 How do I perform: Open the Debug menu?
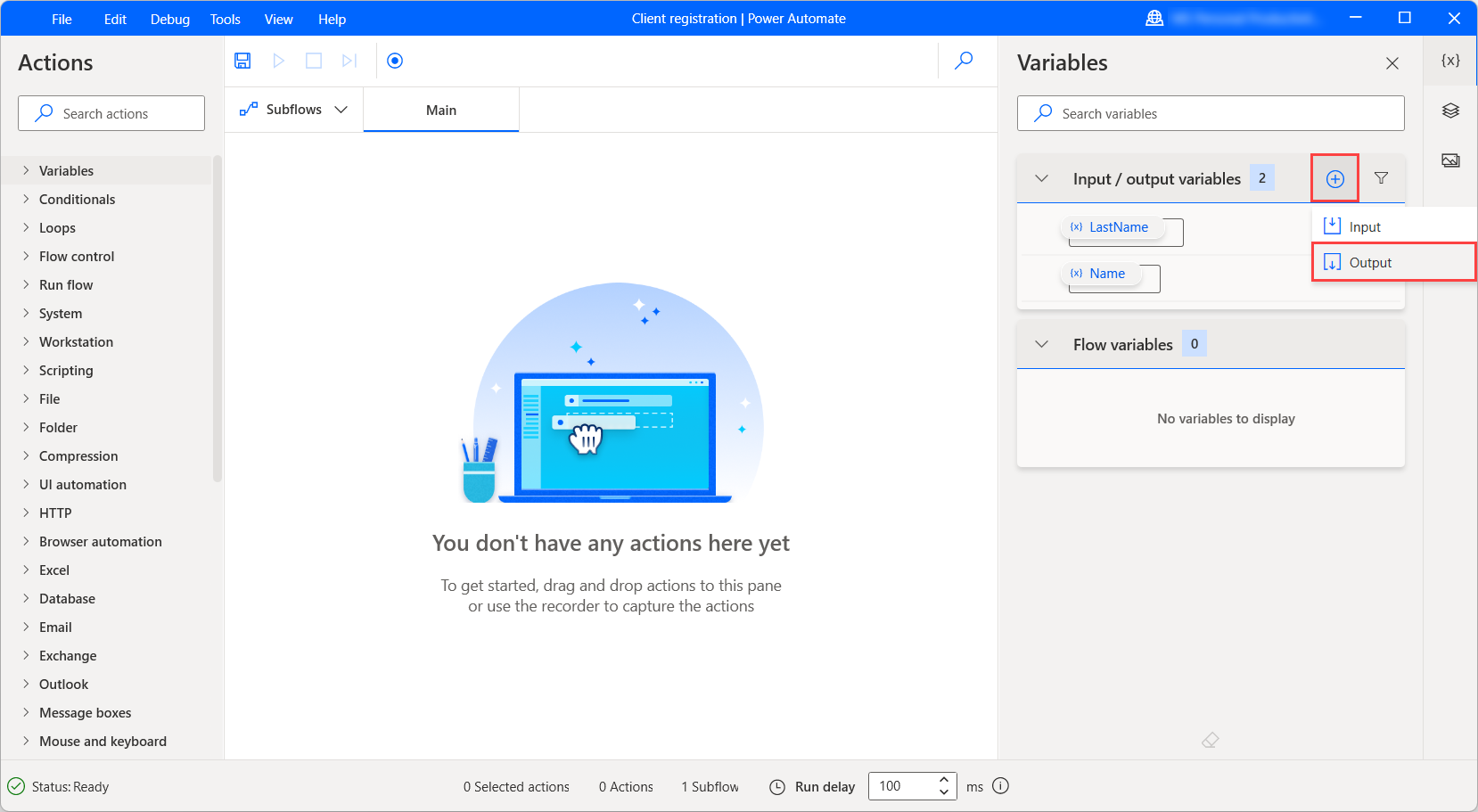pos(169,18)
